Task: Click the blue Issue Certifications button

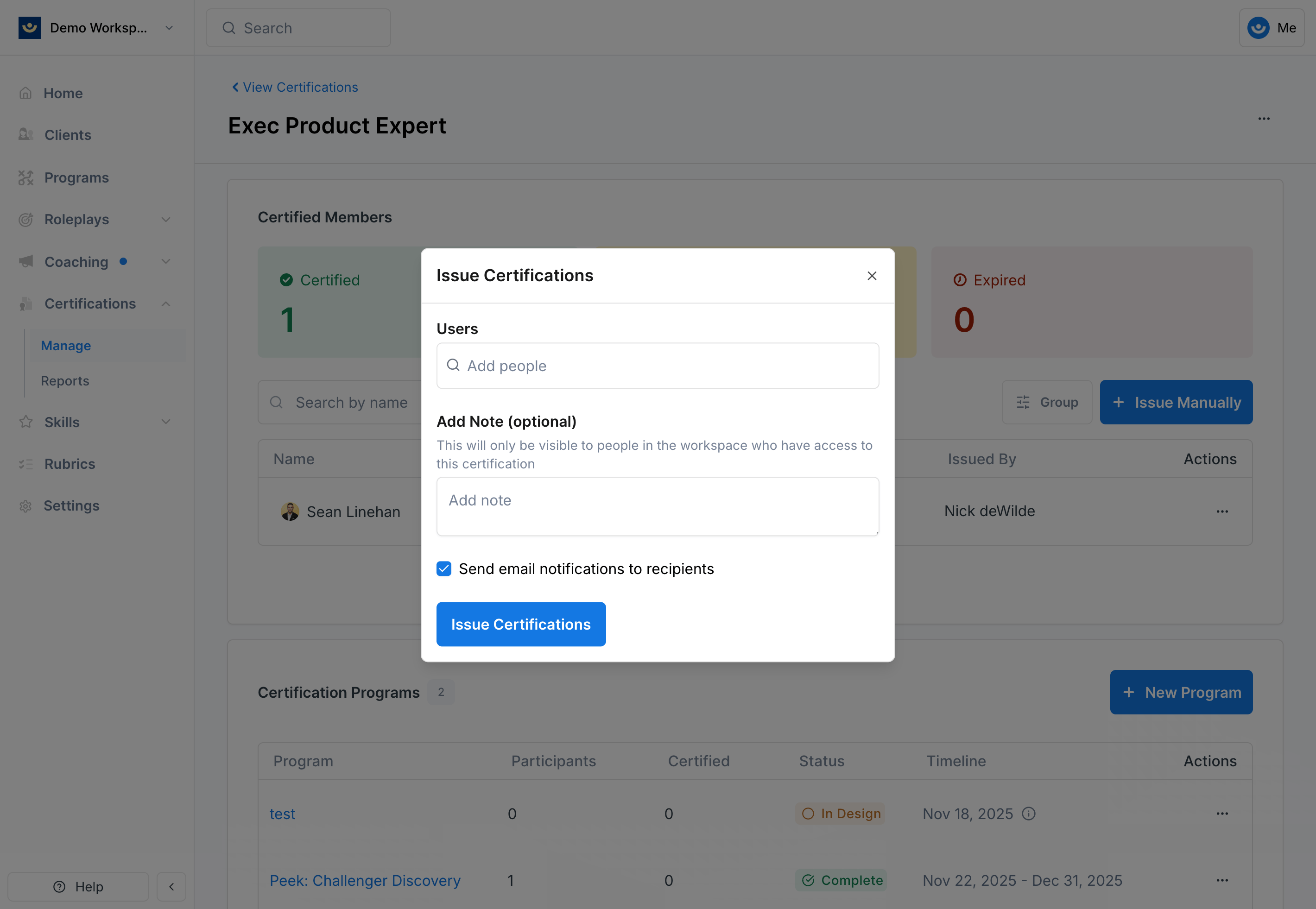Action: (521, 624)
